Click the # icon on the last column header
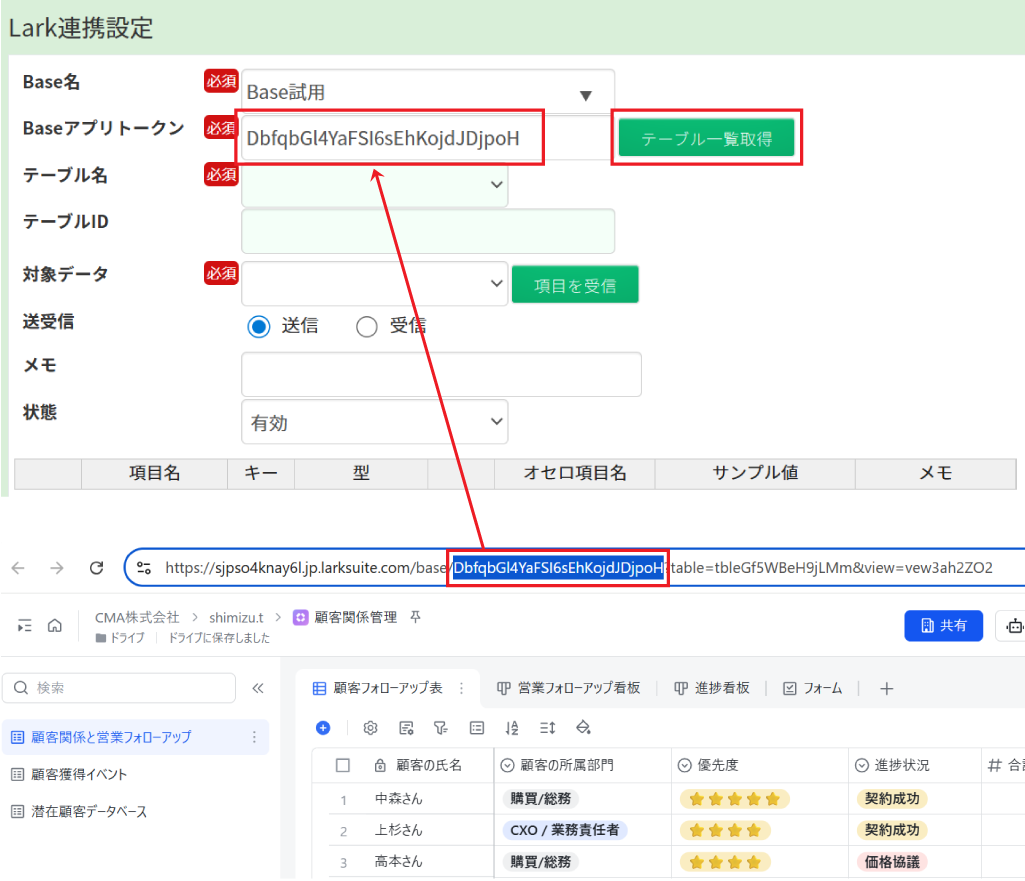The width and height of the screenshot is (1025, 881). tap(994, 765)
